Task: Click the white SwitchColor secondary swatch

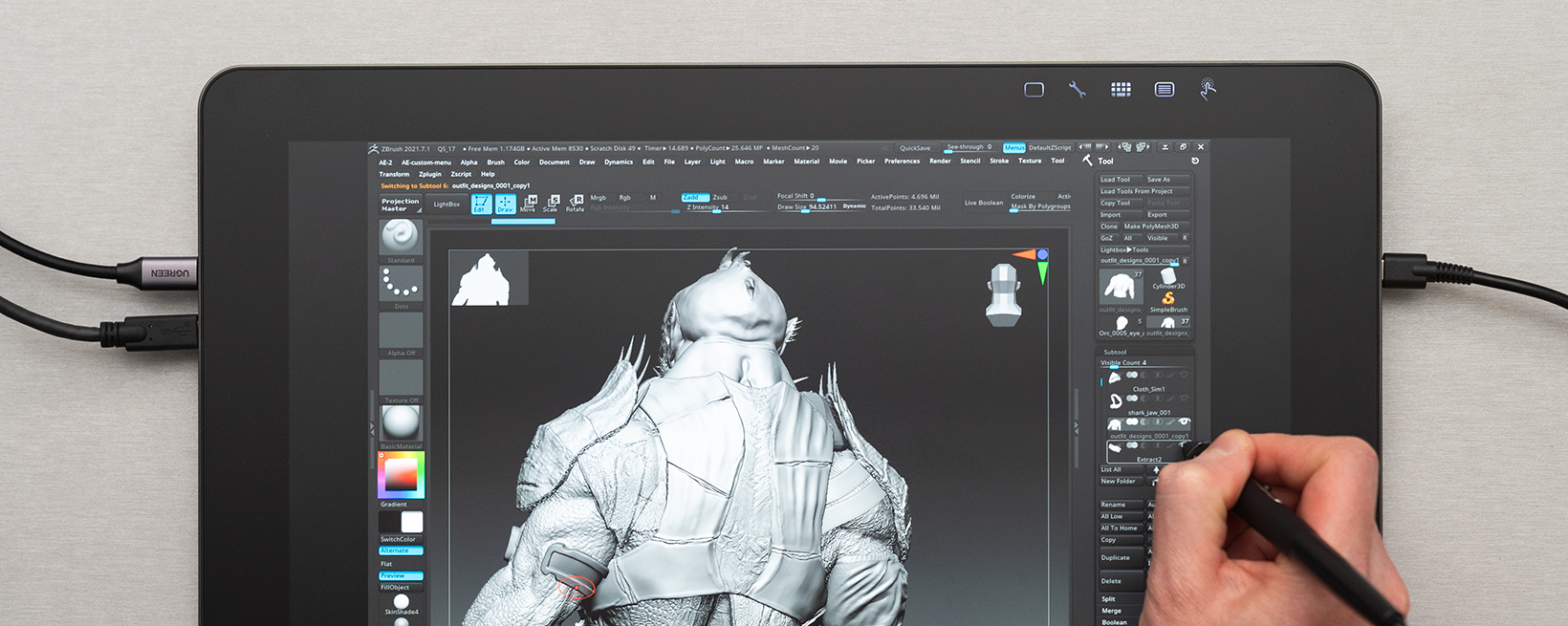Action: pyautogui.click(x=412, y=522)
